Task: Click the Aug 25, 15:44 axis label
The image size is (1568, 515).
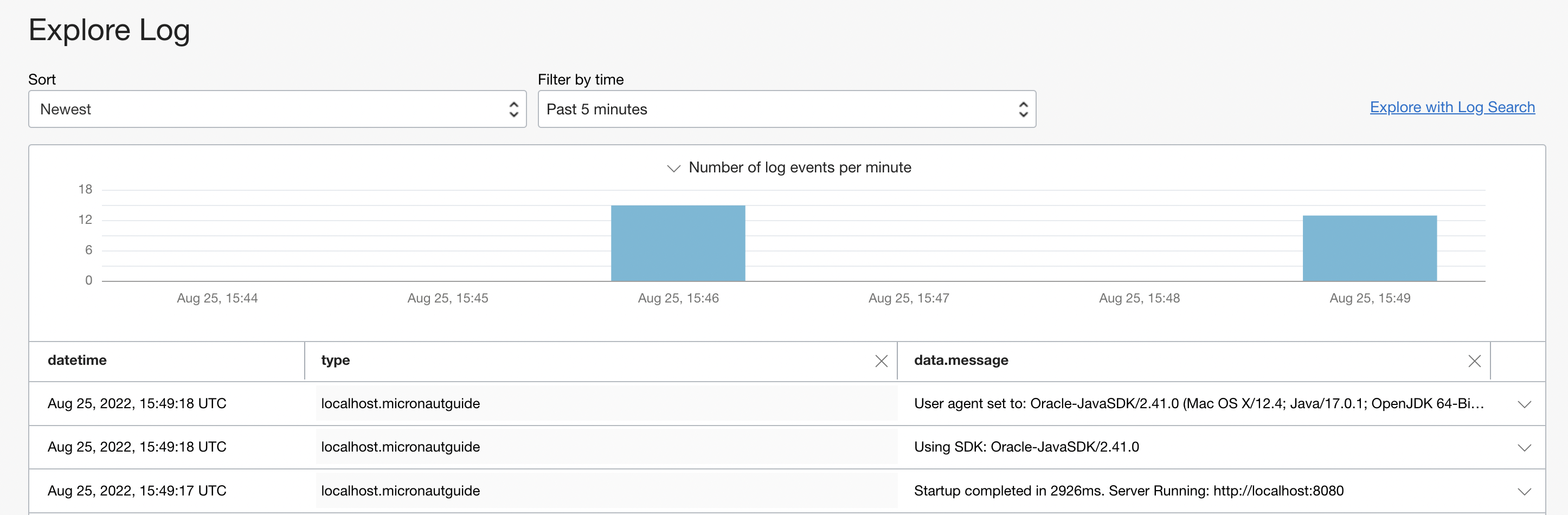Action: (217, 298)
